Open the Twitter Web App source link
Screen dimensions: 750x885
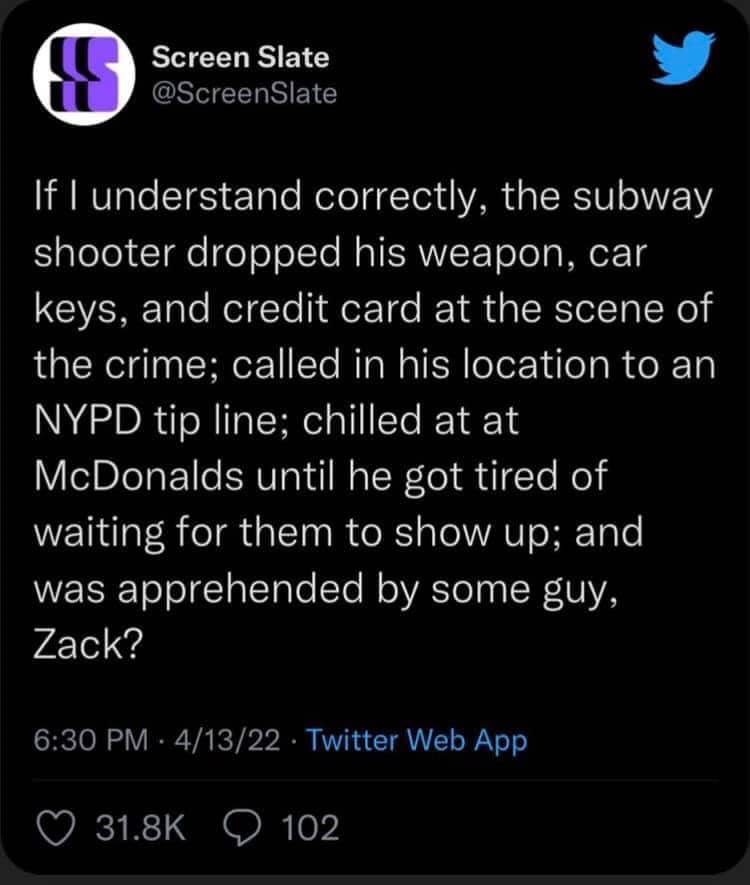pyautogui.click(x=416, y=741)
